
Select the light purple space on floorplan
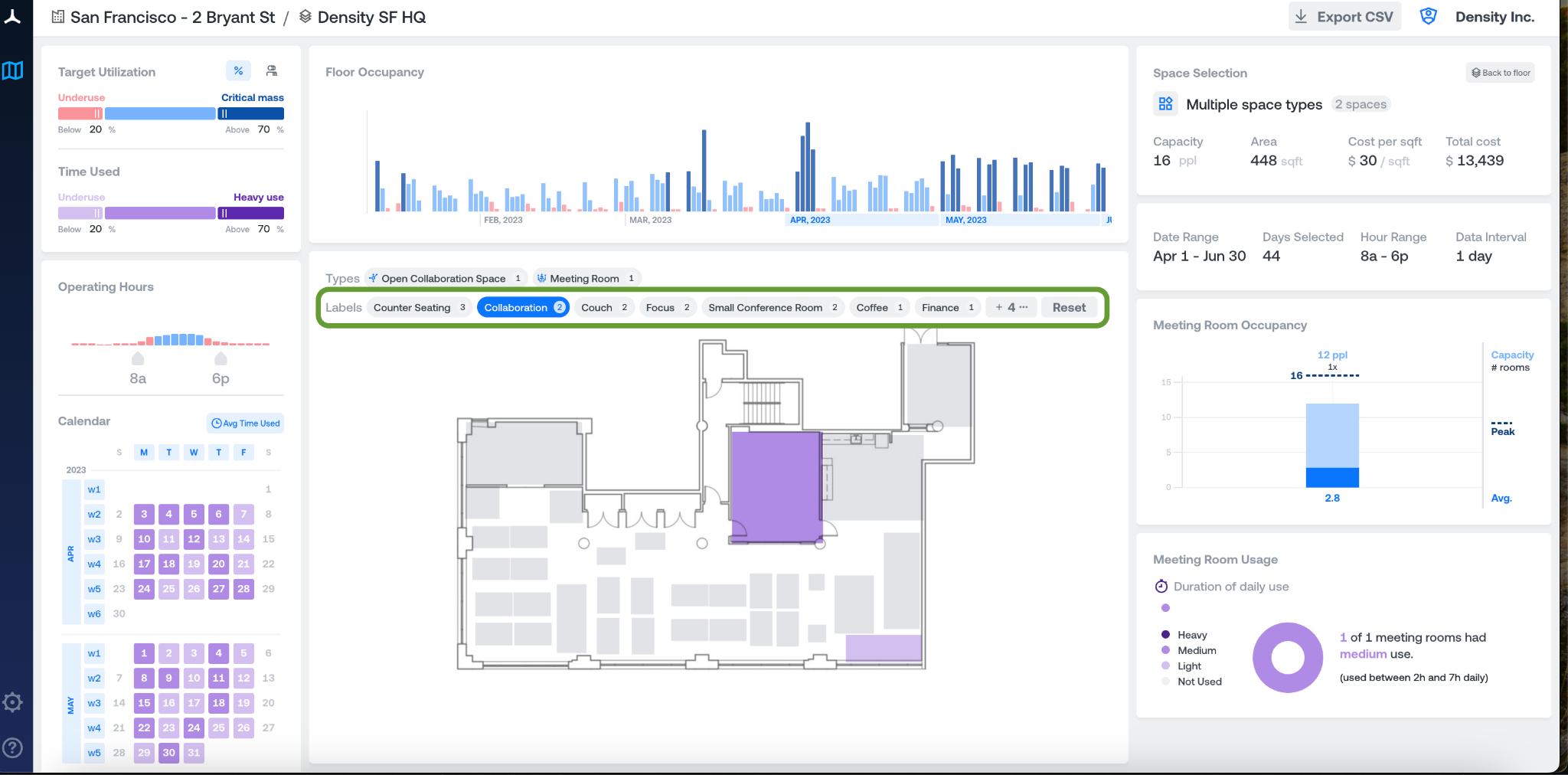pos(884,648)
